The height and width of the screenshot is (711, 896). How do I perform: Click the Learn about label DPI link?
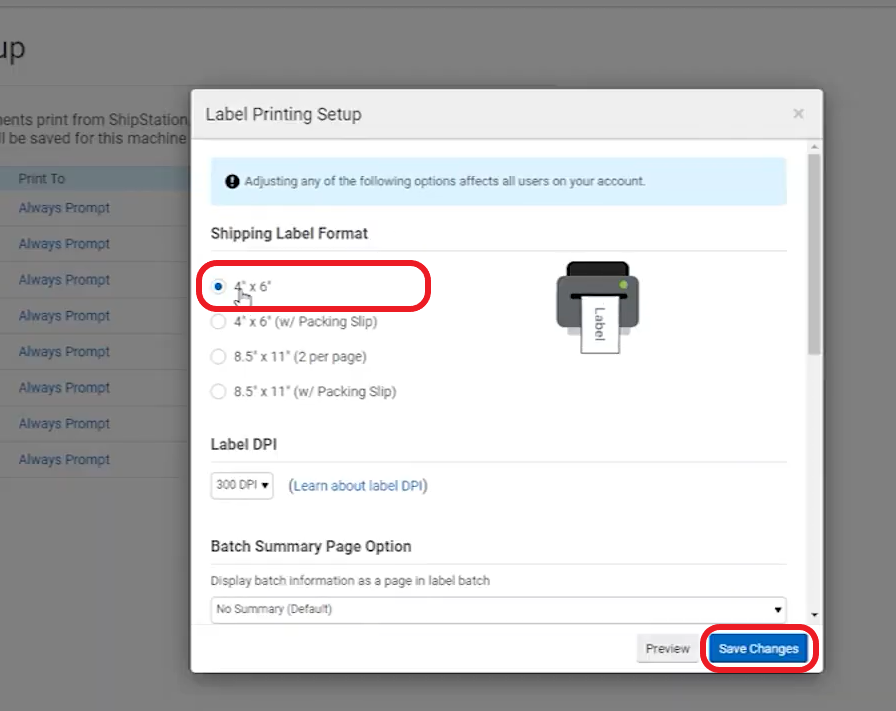tap(360, 485)
